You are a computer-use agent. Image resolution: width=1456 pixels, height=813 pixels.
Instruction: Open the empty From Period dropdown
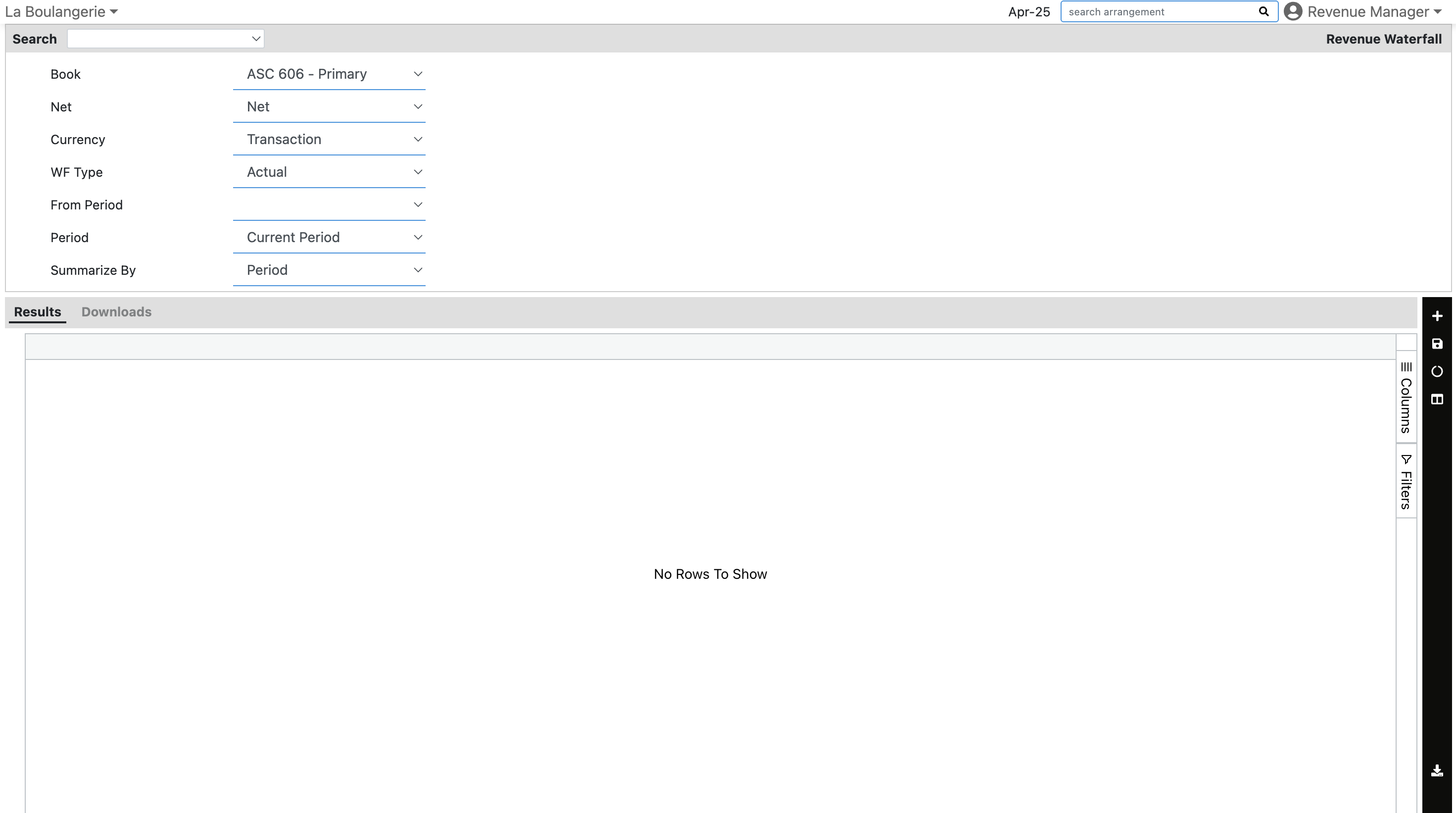329,204
